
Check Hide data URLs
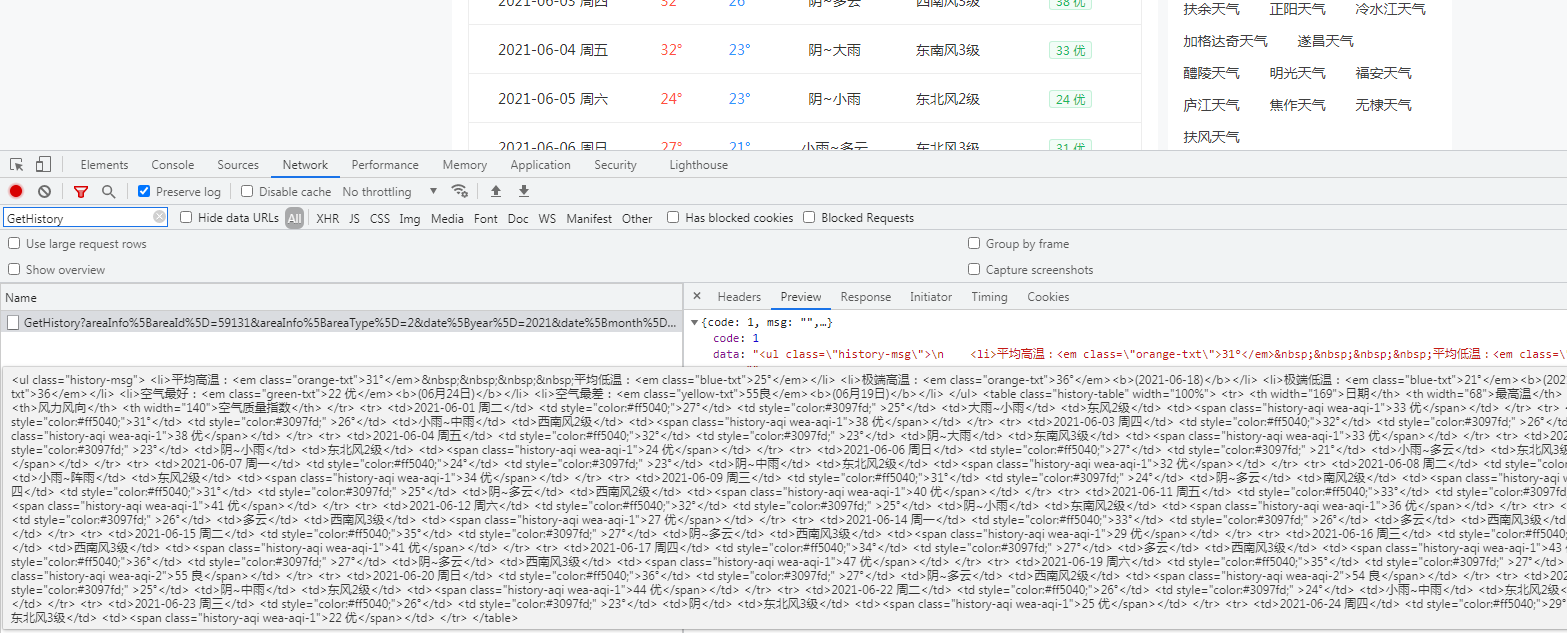click(186, 217)
